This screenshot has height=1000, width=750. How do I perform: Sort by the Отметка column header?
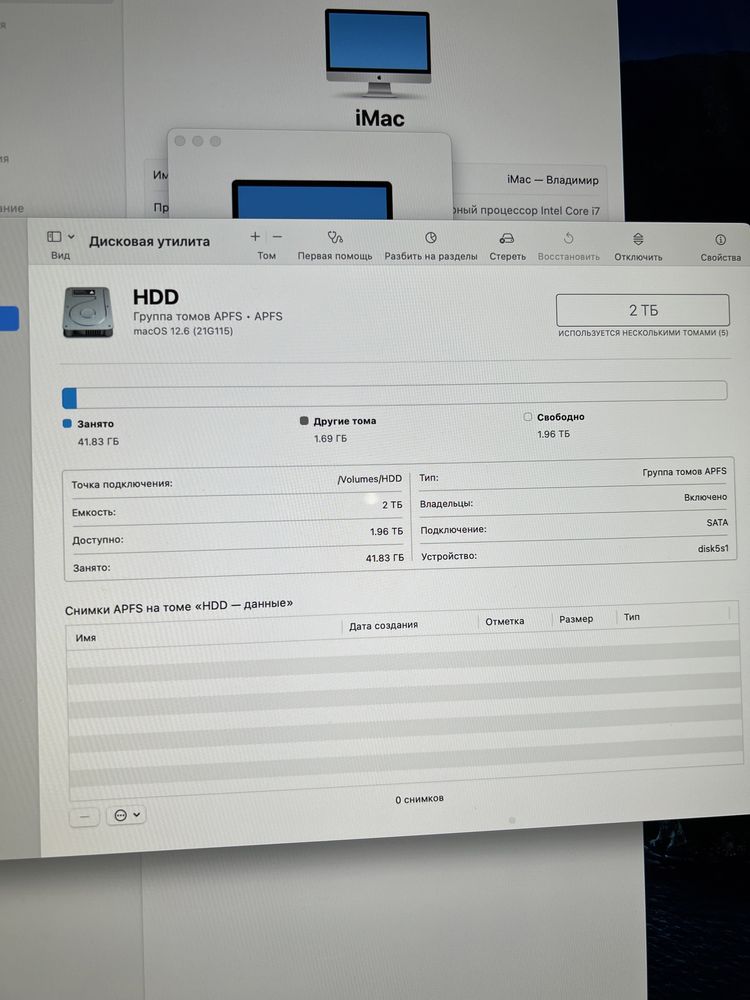click(x=504, y=621)
